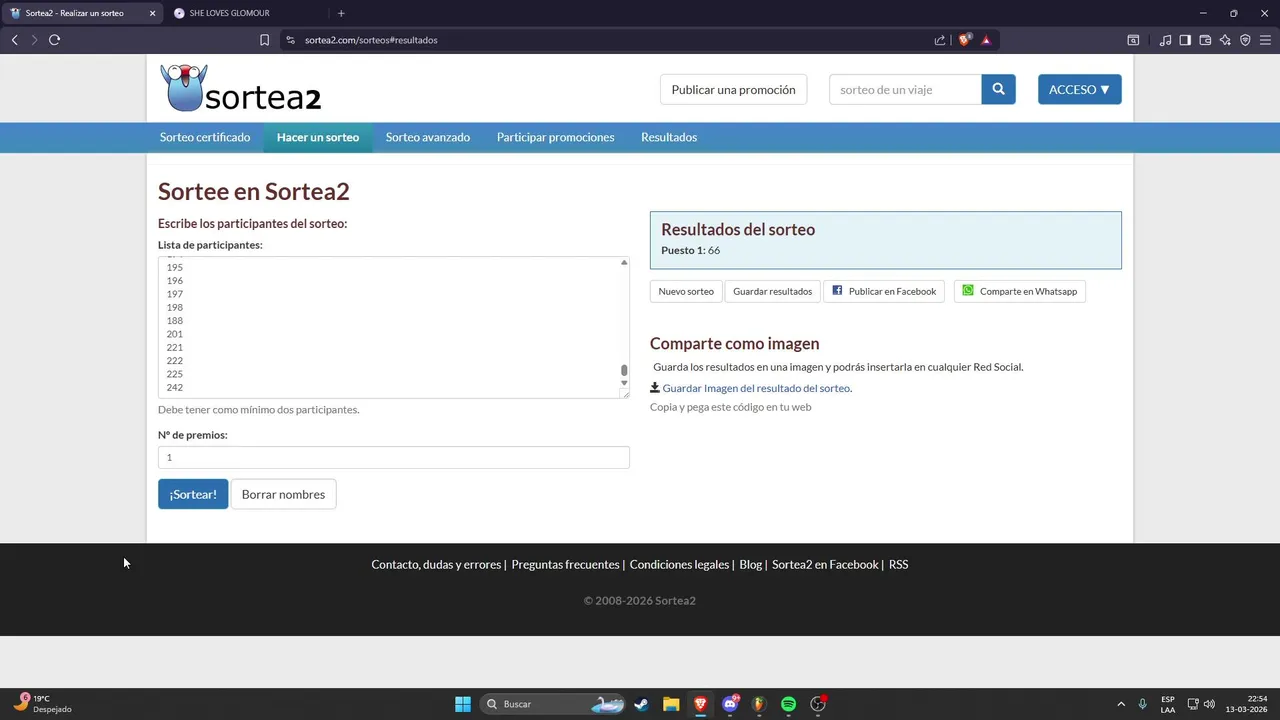Open Condiciones legales footer link
The height and width of the screenshot is (720, 1280).
(679, 564)
